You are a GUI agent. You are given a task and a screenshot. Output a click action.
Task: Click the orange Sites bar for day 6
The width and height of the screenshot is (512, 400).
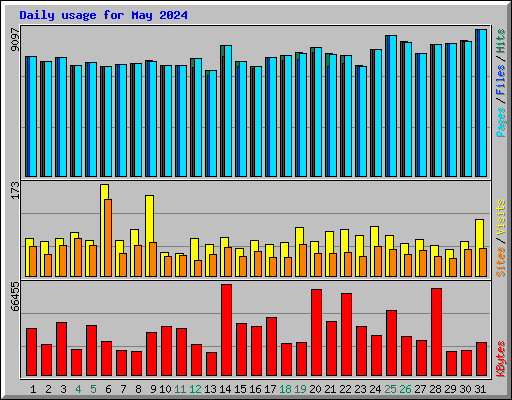(x=108, y=238)
